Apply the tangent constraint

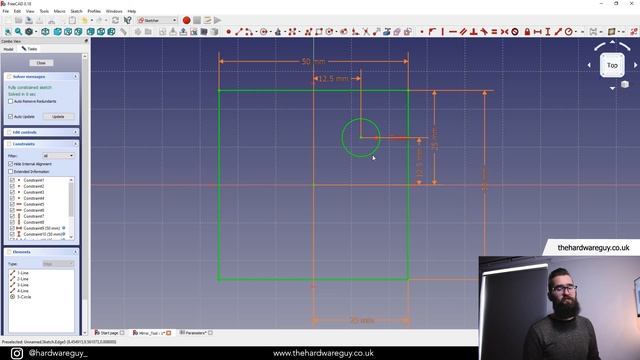coord(484,31)
